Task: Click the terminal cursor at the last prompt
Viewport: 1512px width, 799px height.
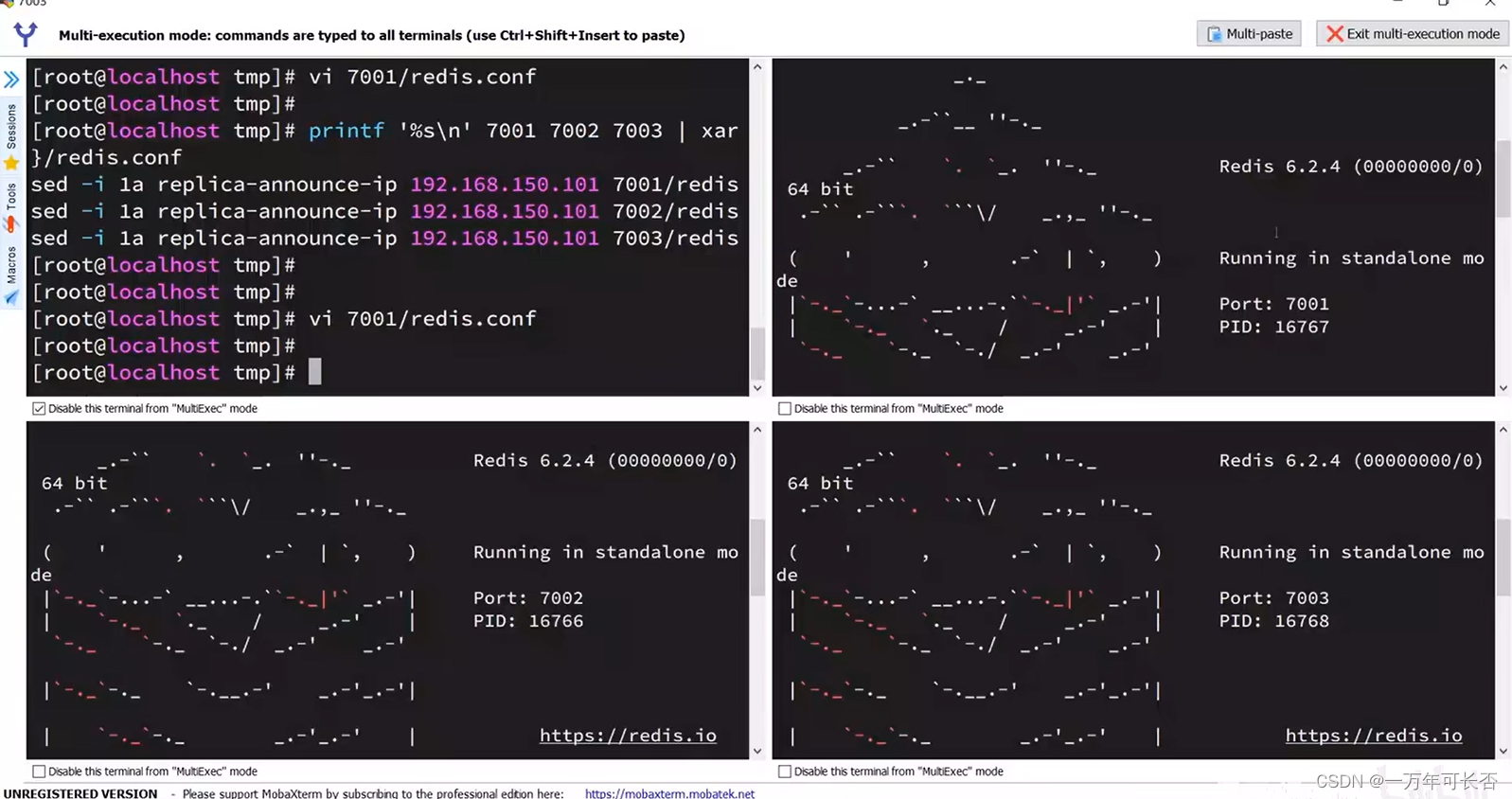Action: [x=315, y=372]
